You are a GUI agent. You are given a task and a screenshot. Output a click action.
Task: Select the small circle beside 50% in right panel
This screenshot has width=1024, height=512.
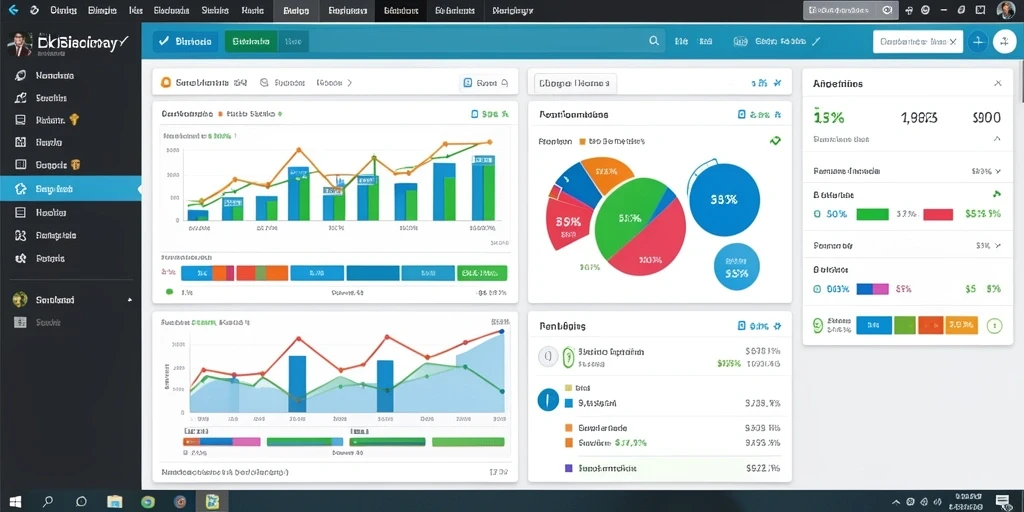pos(817,214)
